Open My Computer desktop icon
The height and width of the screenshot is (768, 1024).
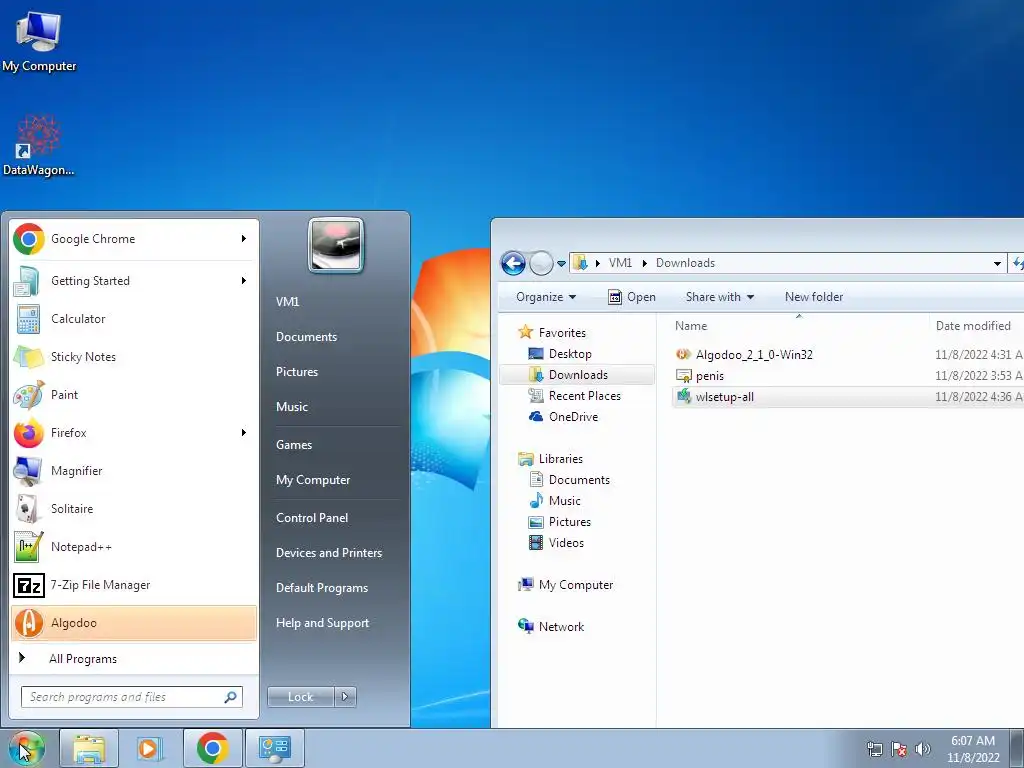pos(39,40)
